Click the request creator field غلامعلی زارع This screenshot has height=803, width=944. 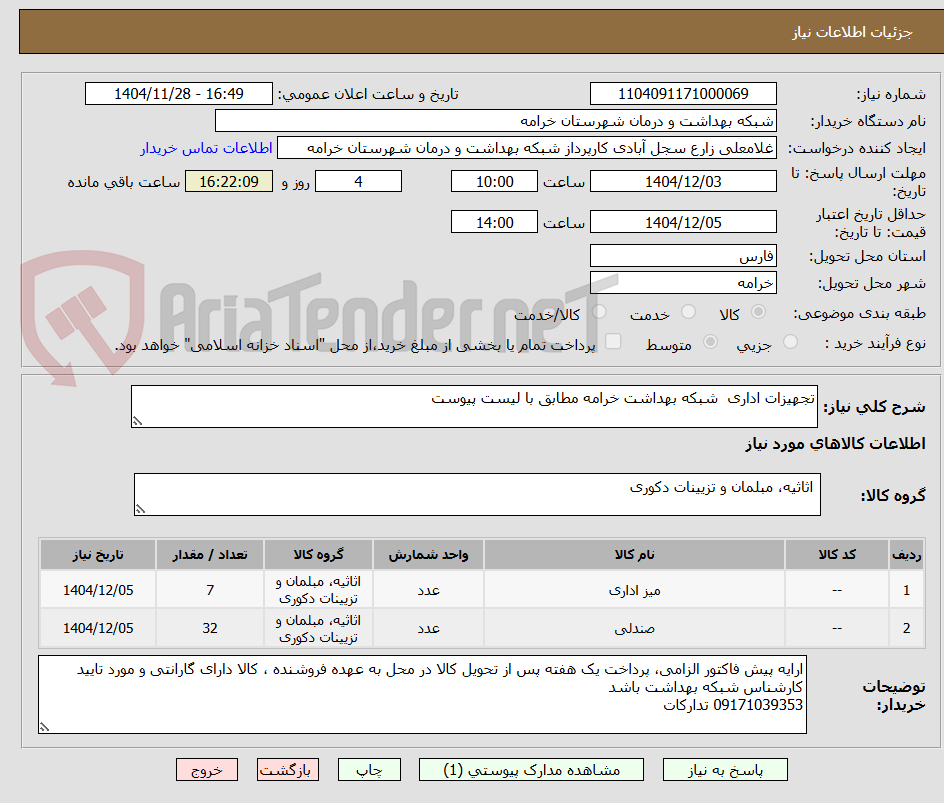[x=527, y=148]
